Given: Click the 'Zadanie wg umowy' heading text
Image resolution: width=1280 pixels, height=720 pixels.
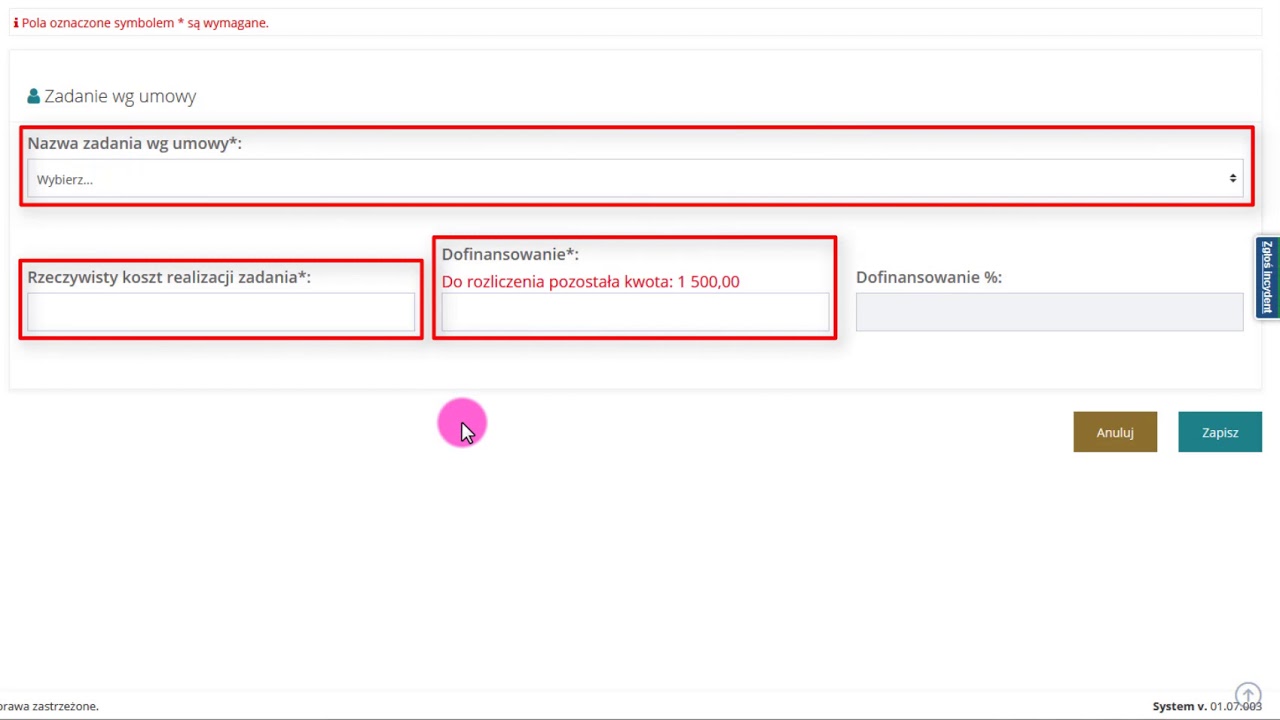Looking at the screenshot, I should [120, 96].
